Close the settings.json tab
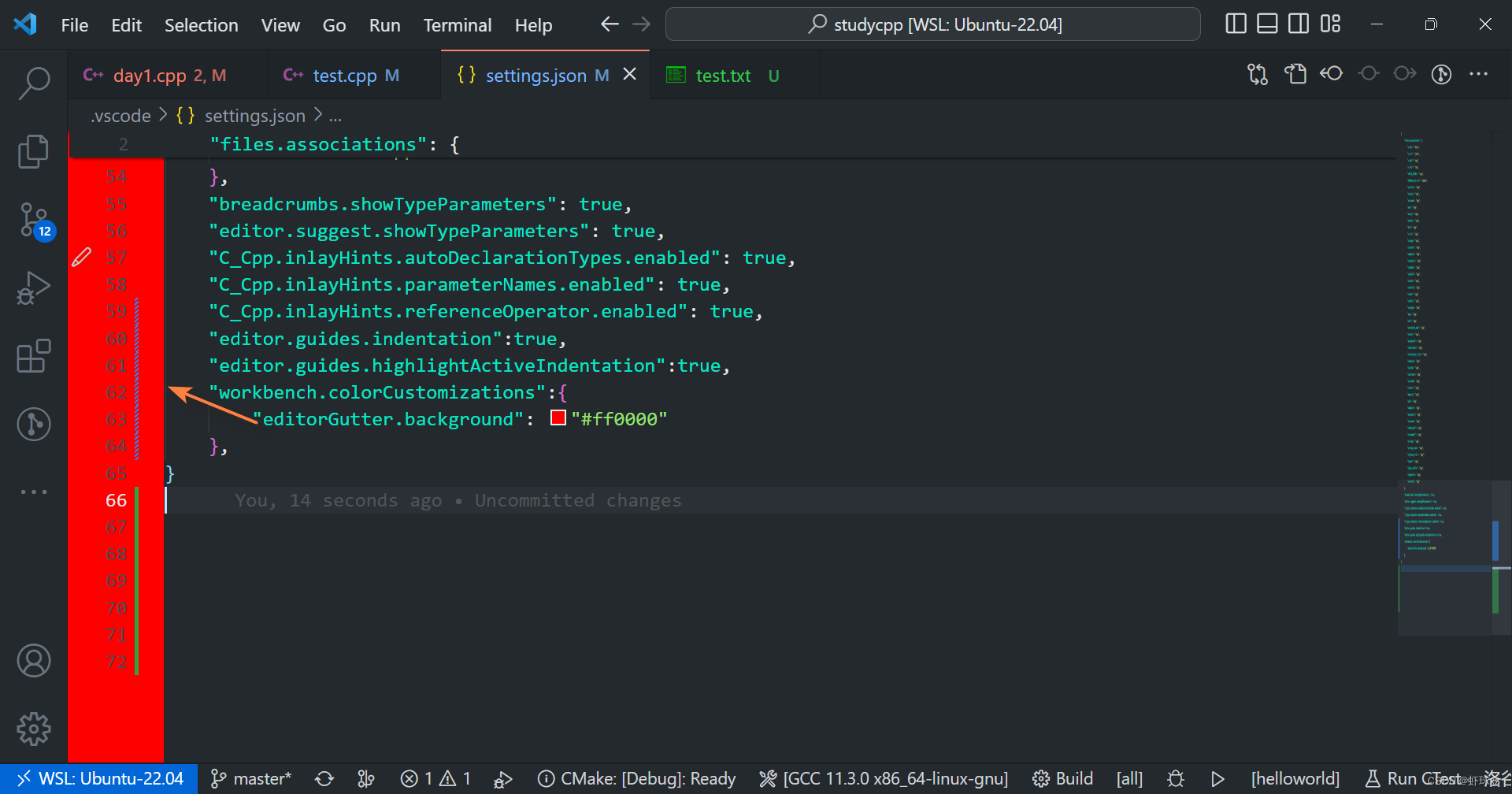Image resolution: width=1512 pixels, height=794 pixels. (630, 74)
